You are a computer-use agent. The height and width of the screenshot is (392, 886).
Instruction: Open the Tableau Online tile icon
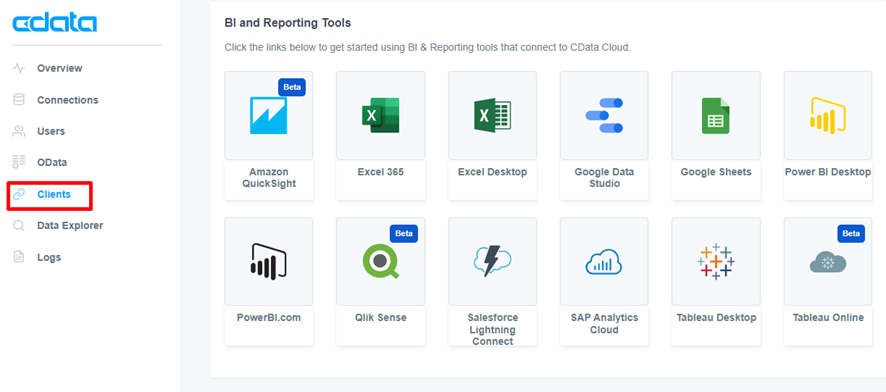[828, 263]
